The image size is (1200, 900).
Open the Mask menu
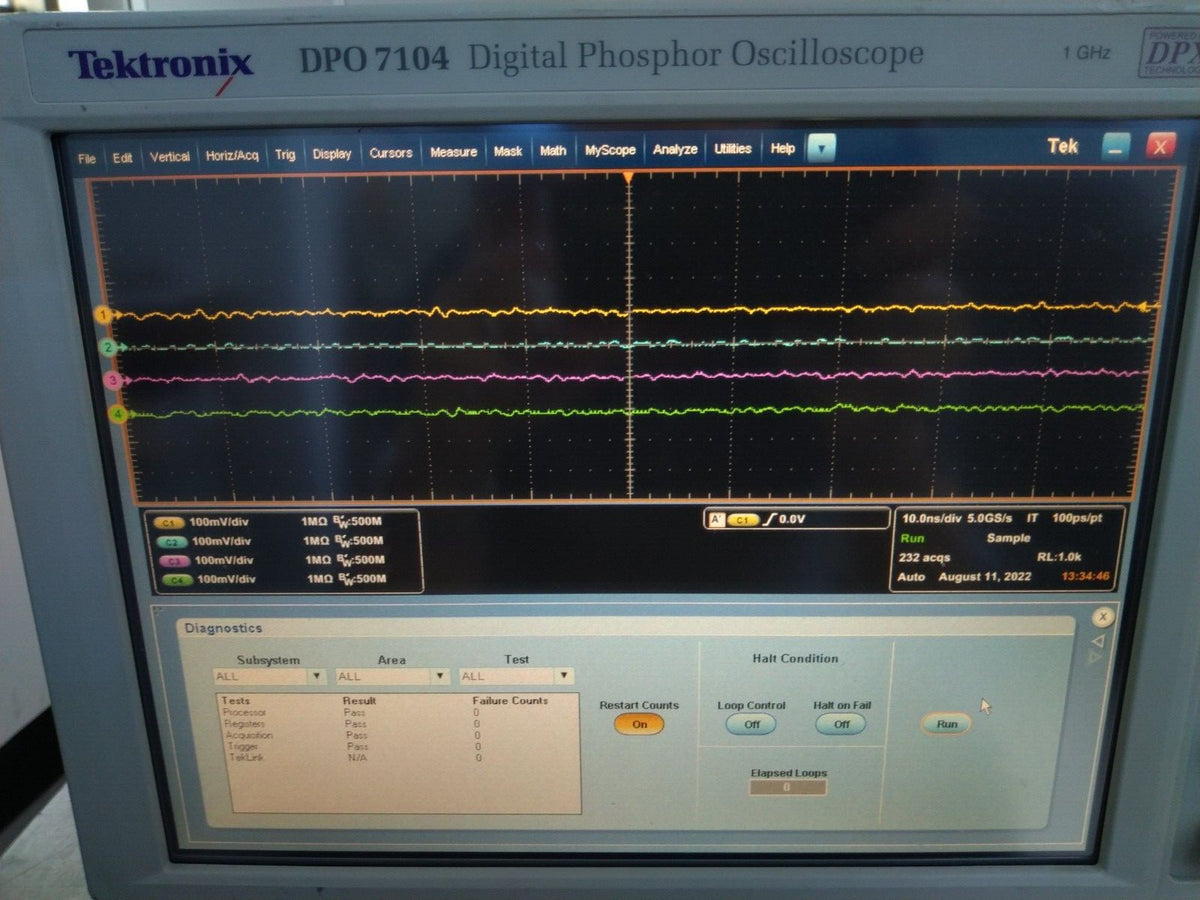pos(508,151)
